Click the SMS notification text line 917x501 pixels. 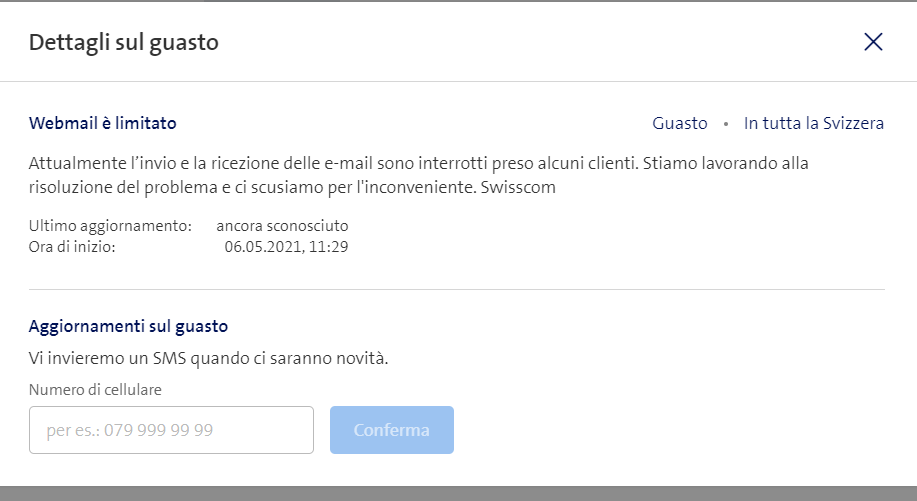point(208,357)
